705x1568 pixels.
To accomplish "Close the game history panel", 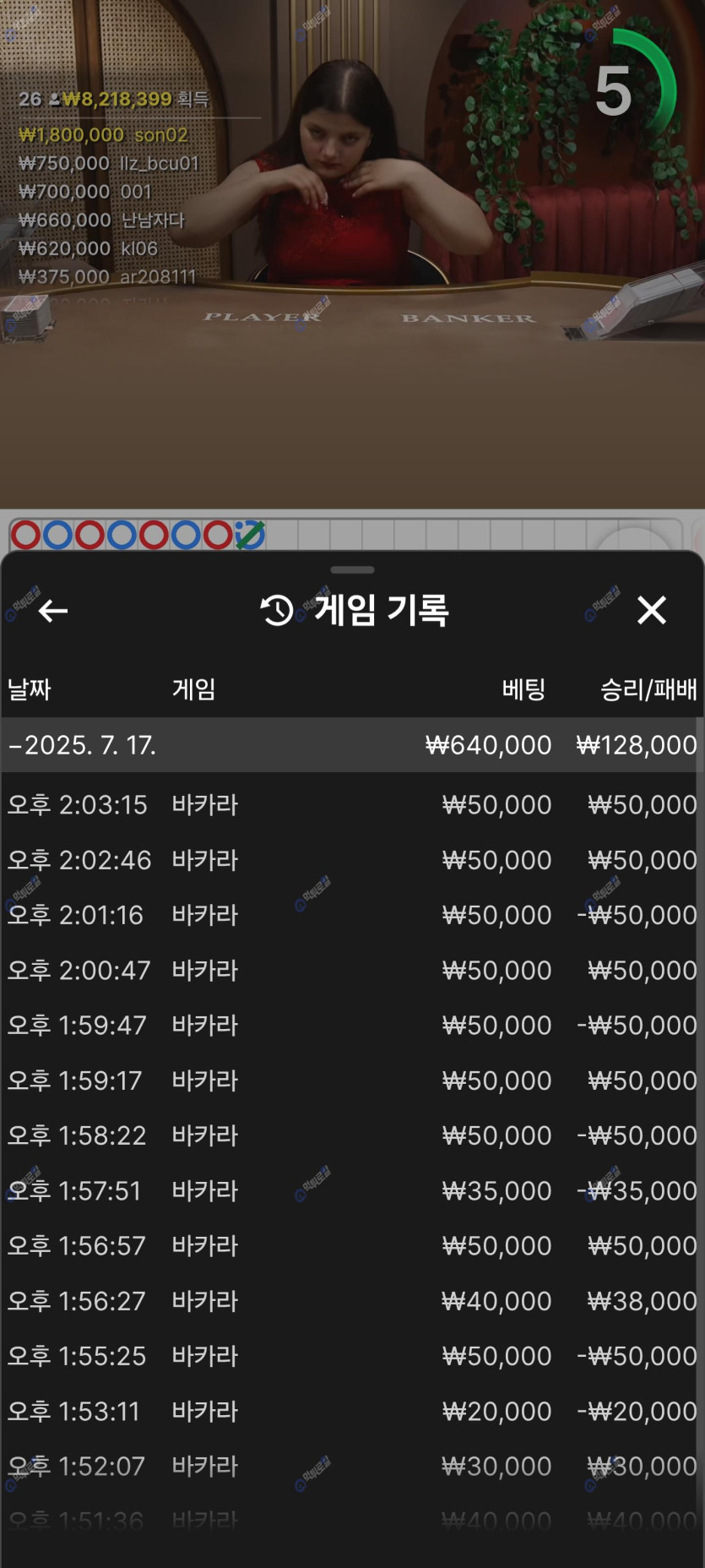I will point(651,610).
